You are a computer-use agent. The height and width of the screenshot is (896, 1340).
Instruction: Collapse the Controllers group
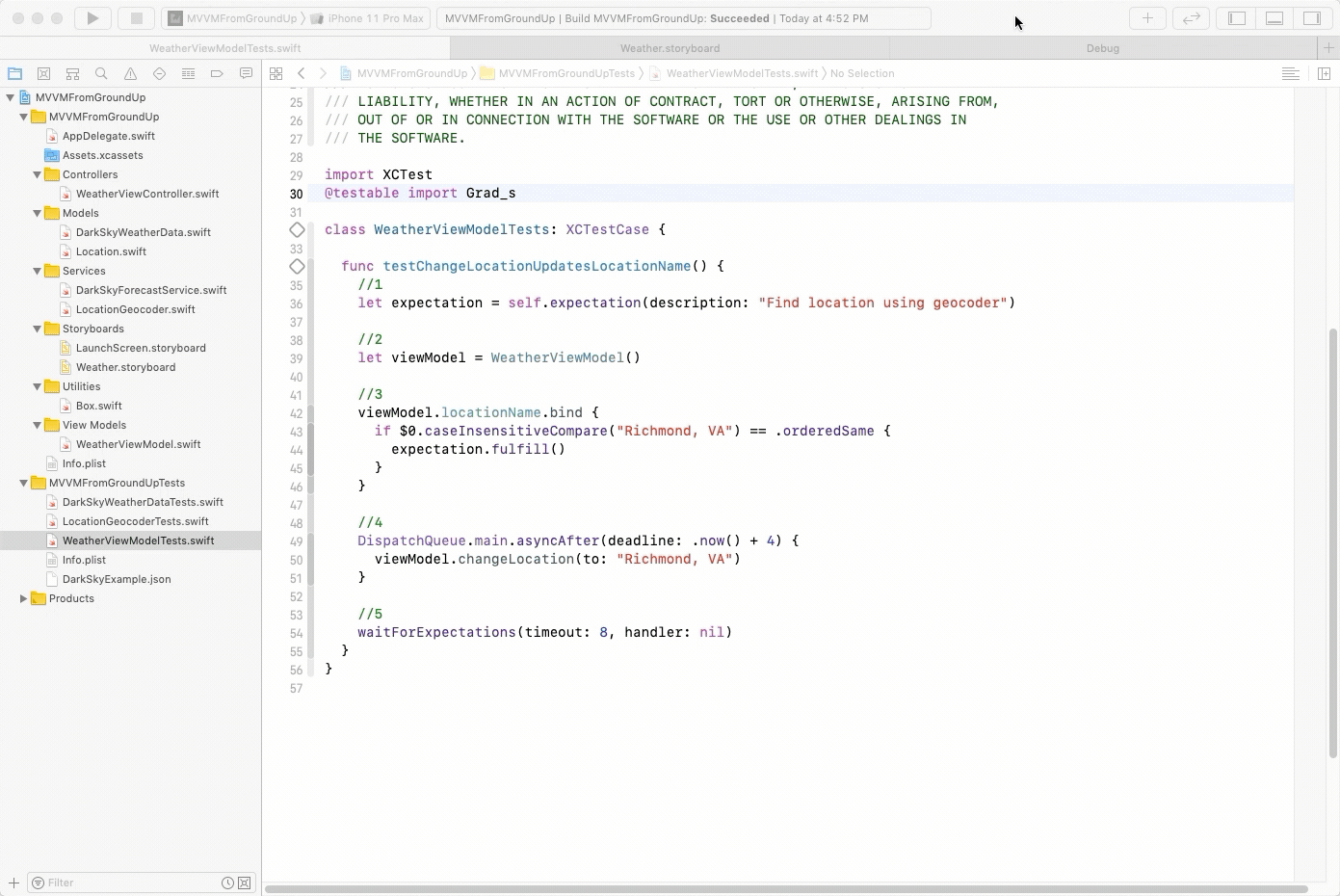point(38,174)
